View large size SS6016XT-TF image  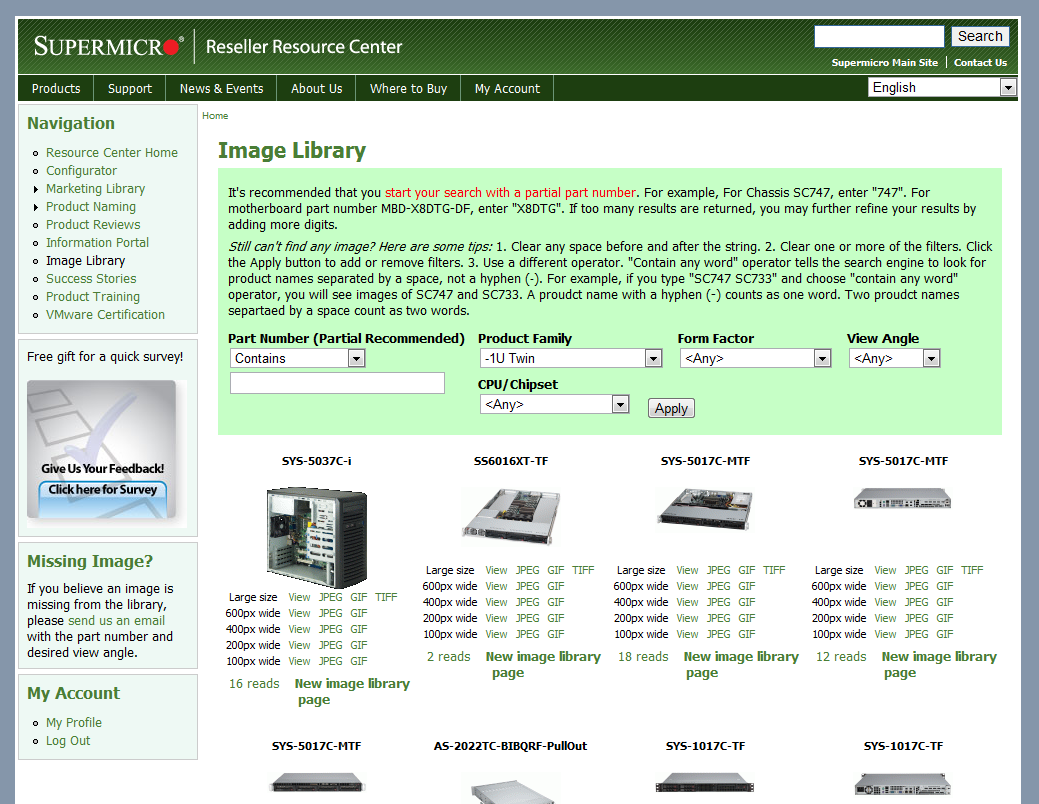tap(496, 570)
